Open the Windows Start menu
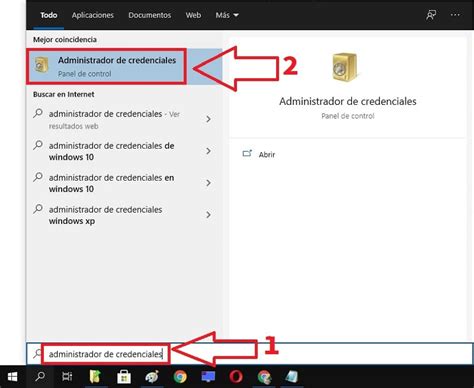The width and height of the screenshot is (474, 388). (x=12, y=377)
